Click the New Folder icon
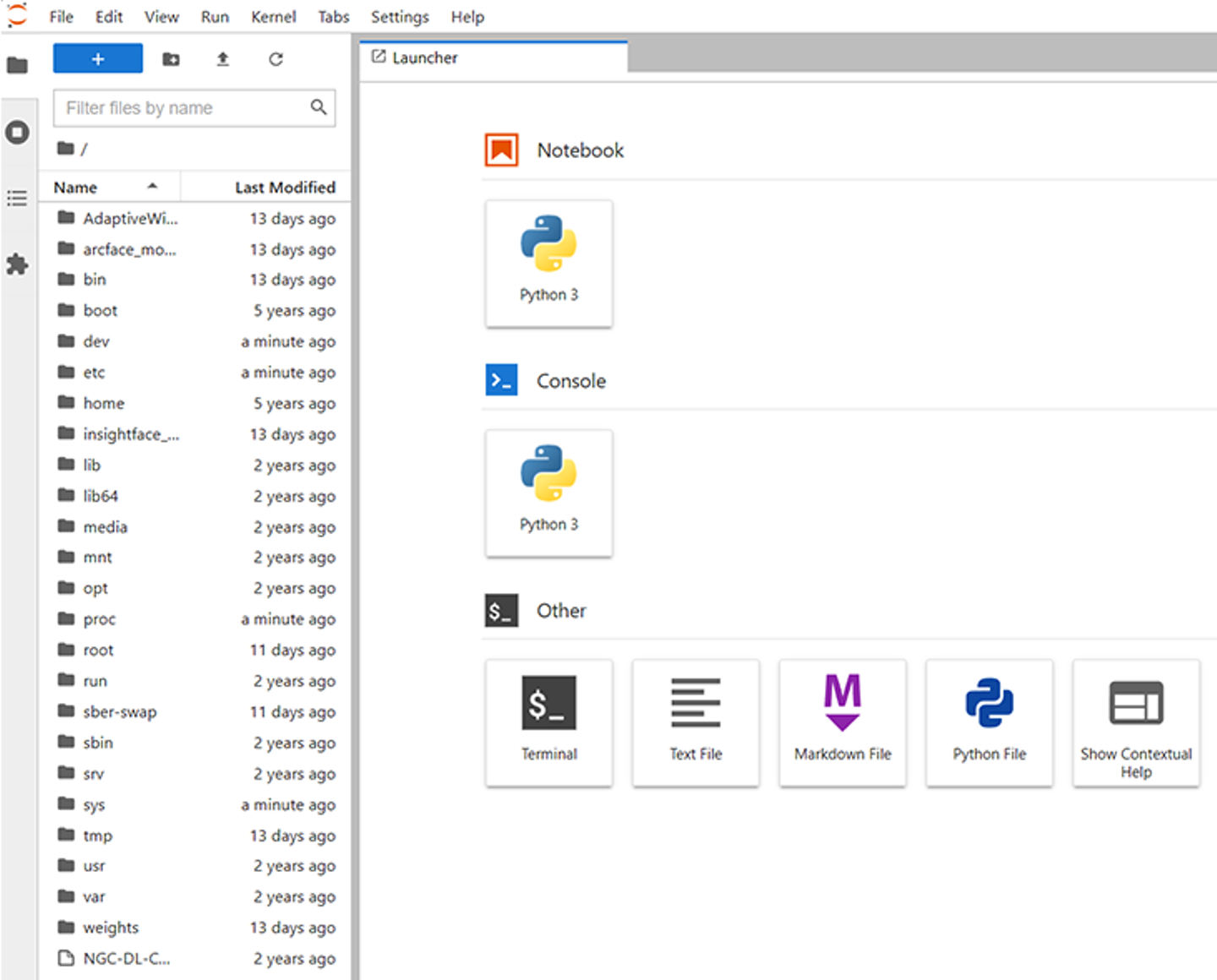Viewport: 1217px width, 980px height. pos(171,59)
